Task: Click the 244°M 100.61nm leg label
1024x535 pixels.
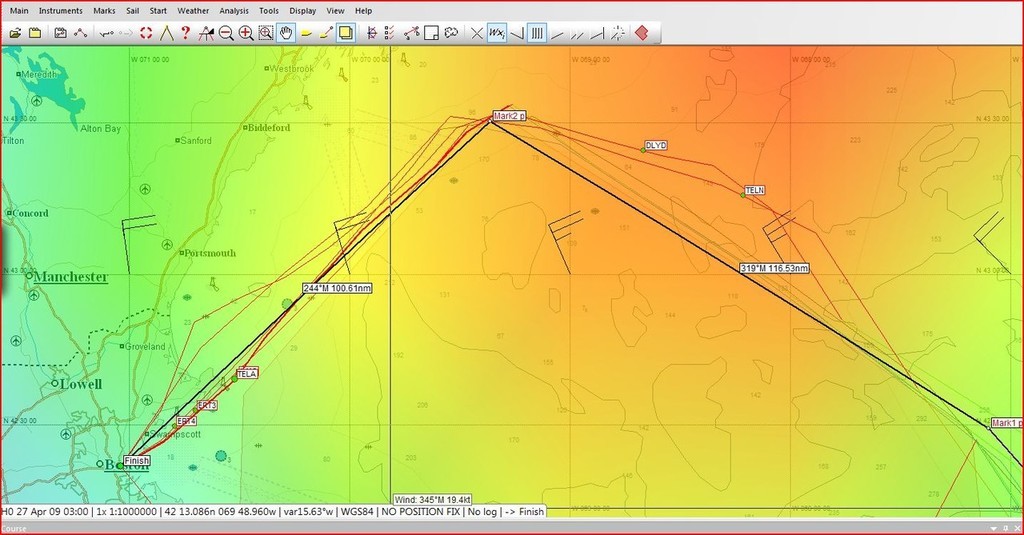Action: [x=337, y=288]
